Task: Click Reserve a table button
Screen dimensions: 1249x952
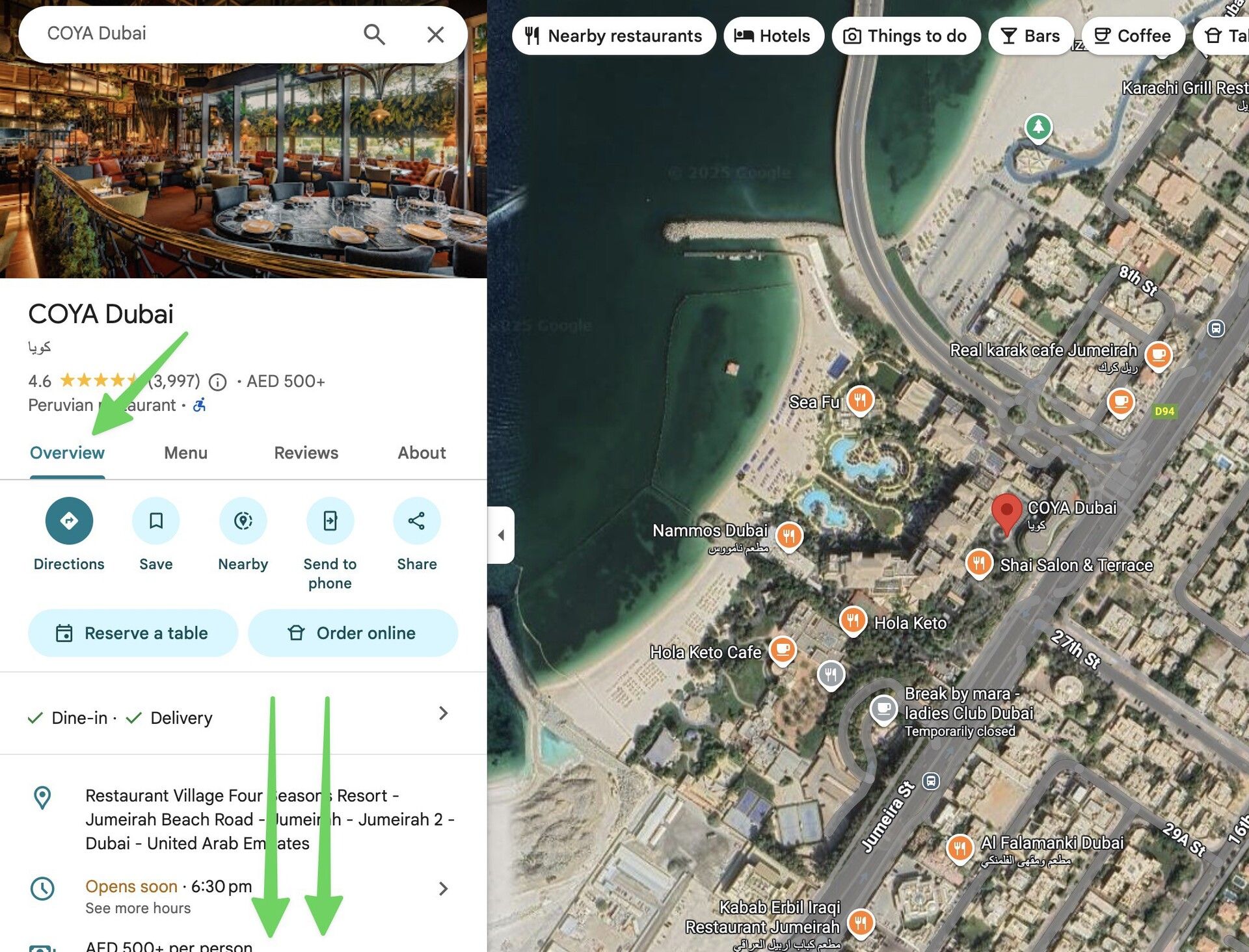Action: click(x=133, y=633)
